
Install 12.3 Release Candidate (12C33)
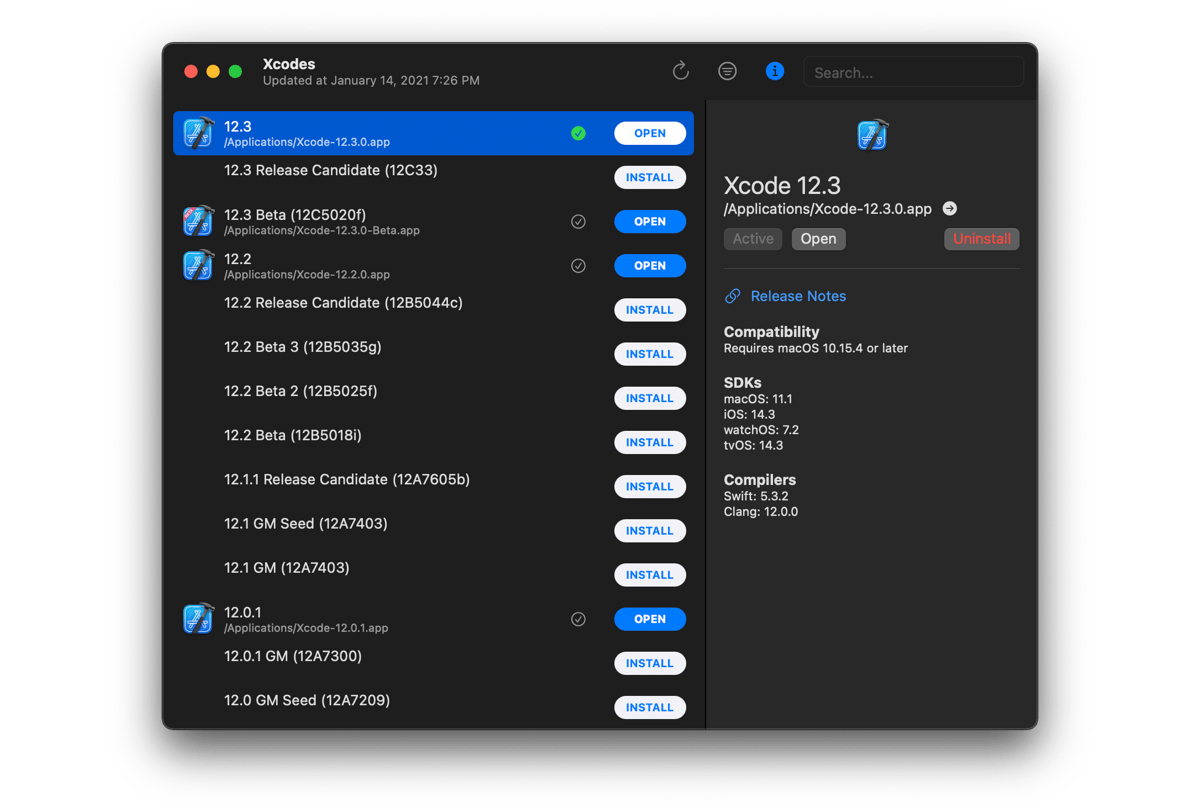click(x=650, y=177)
